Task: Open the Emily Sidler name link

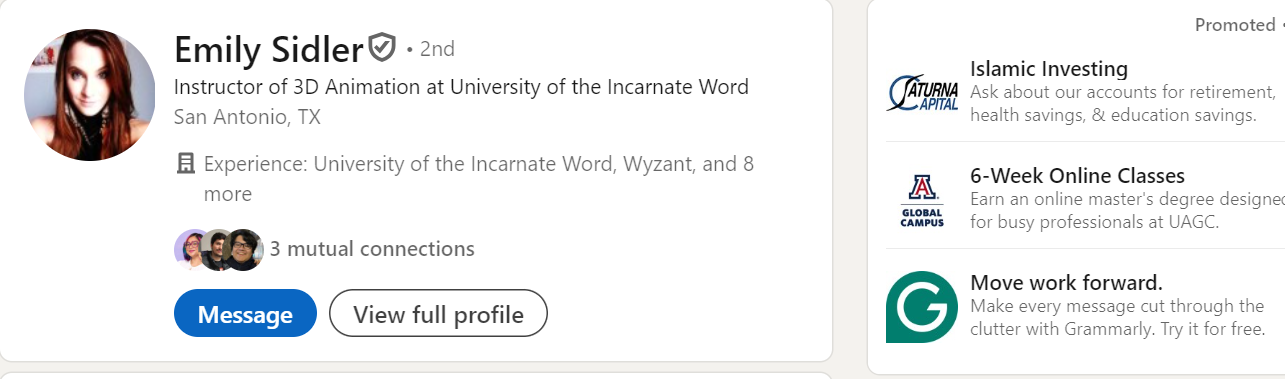Action: (268, 48)
